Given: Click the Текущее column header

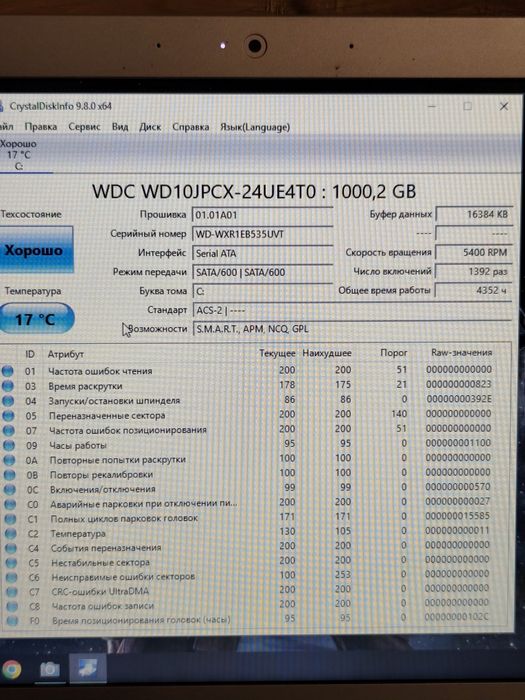Looking at the screenshot, I should tap(277, 353).
